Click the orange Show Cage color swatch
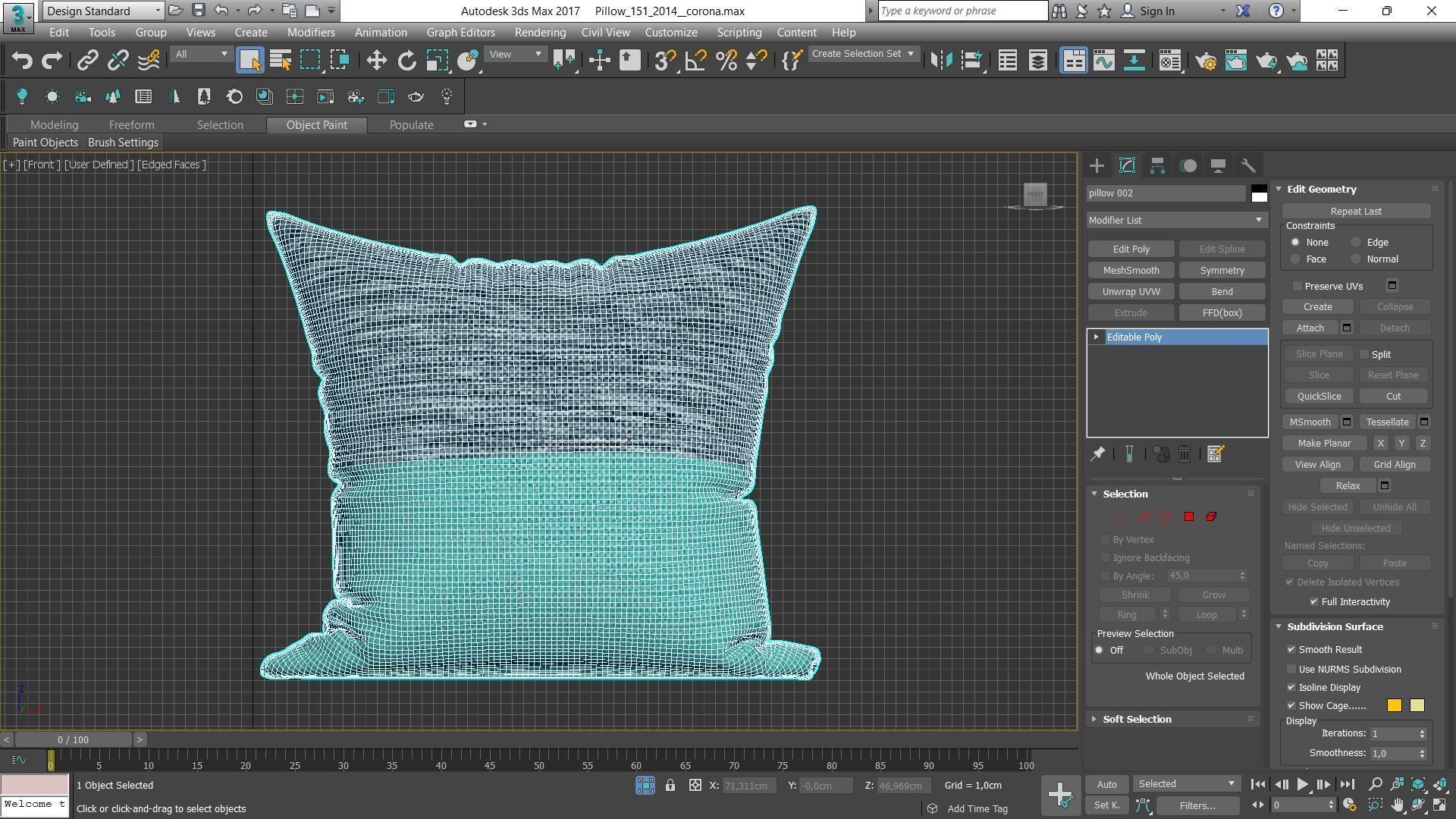This screenshot has height=819, width=1456. click(x=1394, y=706)
